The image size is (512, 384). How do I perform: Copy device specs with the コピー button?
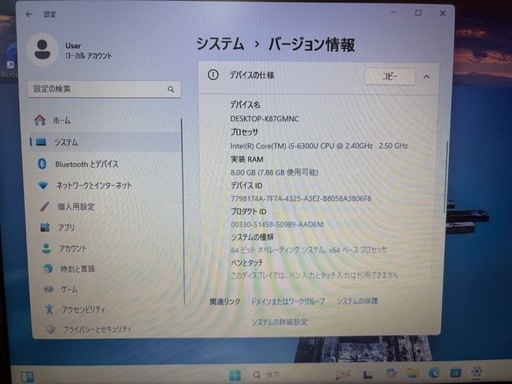(390, 76)
